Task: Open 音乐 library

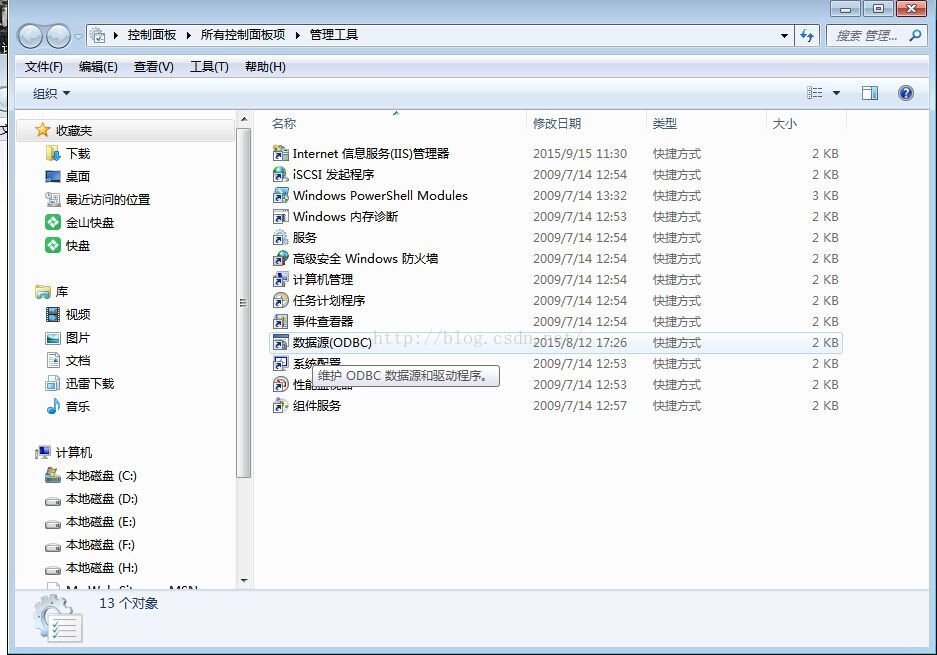Action: [x=68, y=406]
